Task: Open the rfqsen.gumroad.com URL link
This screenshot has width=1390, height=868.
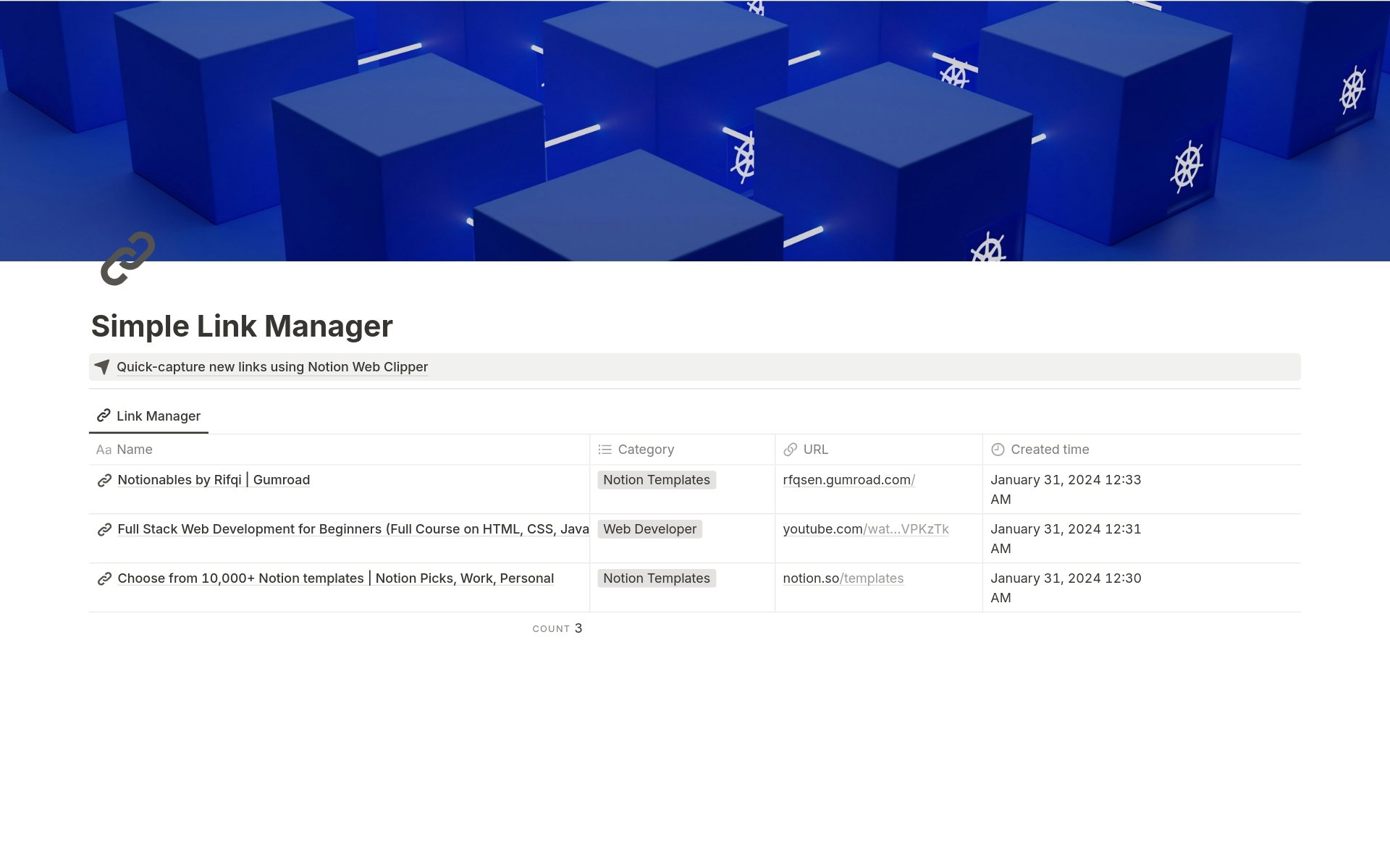Action: 848,480
